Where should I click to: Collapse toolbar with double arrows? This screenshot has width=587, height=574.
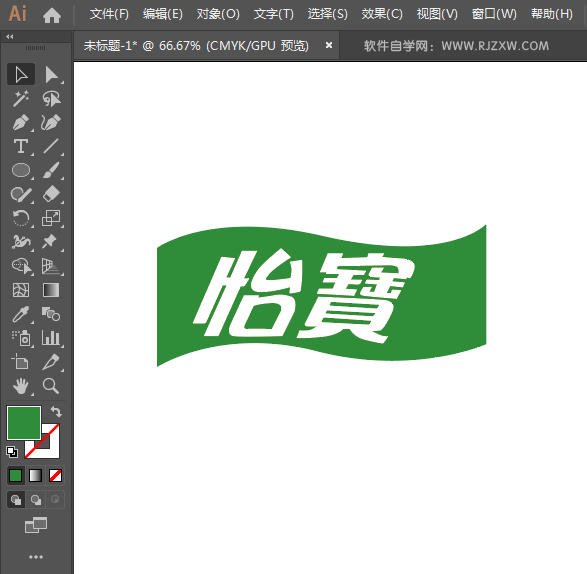(10, 36)
